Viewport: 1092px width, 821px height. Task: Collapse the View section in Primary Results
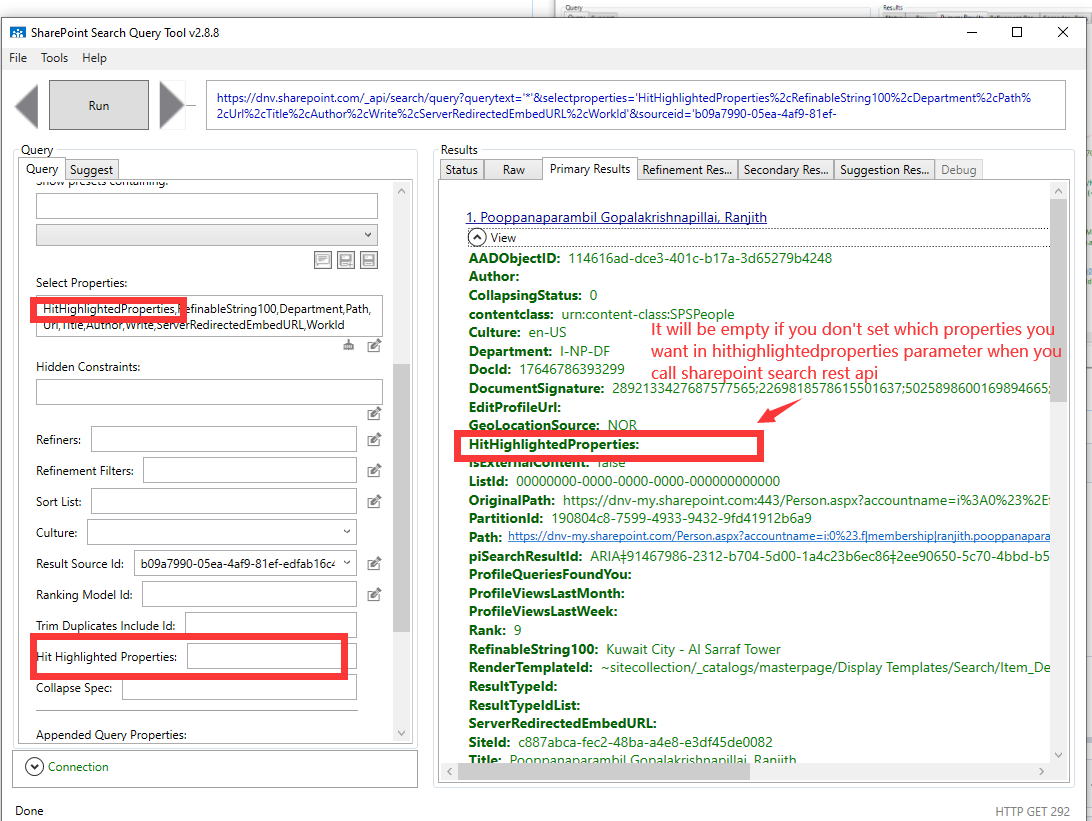[x=477, y=237]
